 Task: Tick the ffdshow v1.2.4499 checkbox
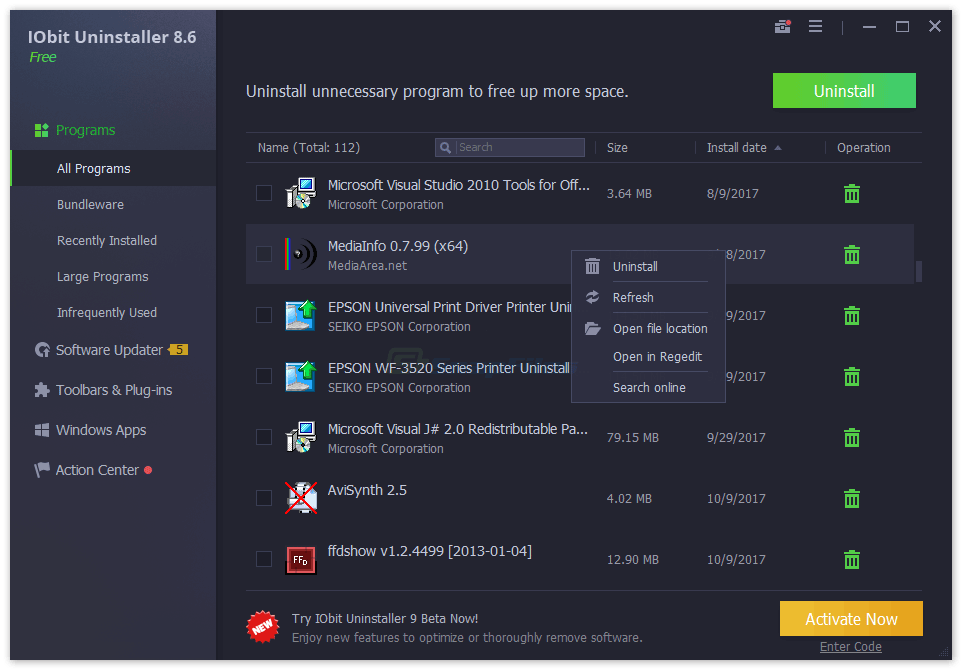point(264,559)
